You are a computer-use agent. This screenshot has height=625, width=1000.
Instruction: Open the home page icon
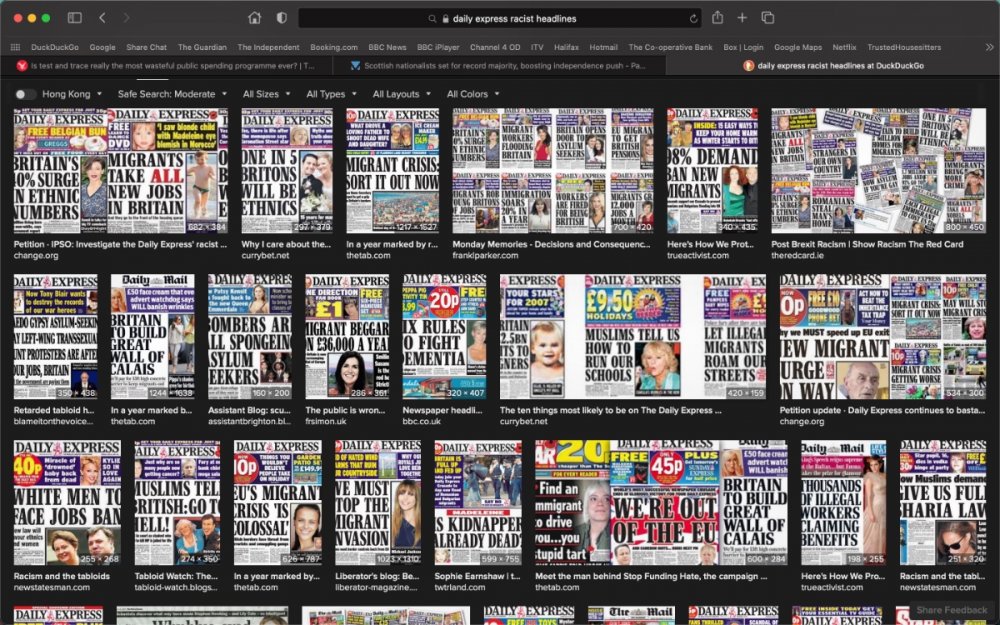click(254, 18)
